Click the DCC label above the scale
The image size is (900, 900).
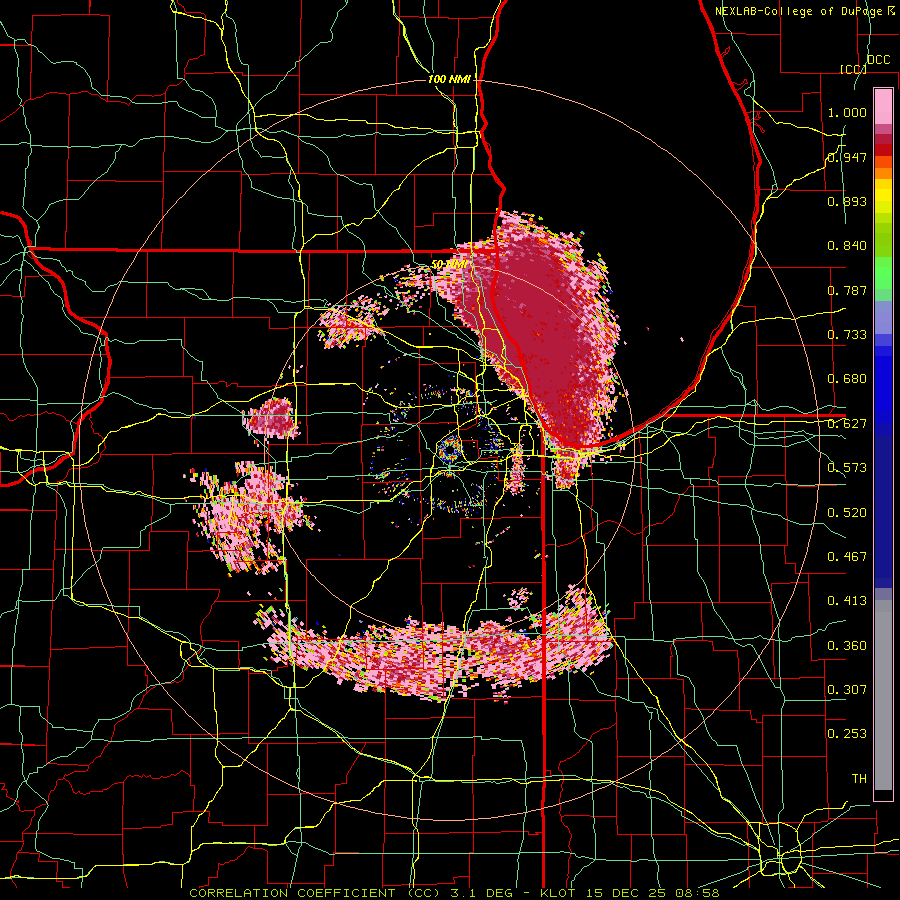click(x=878, y=60)
